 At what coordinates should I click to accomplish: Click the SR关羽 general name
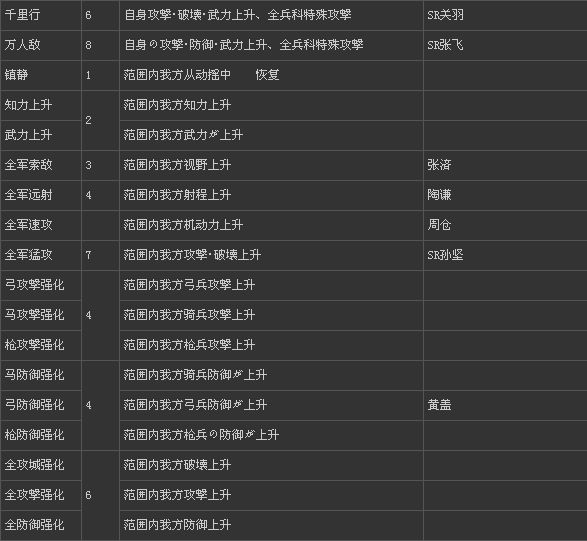point(445,15)
